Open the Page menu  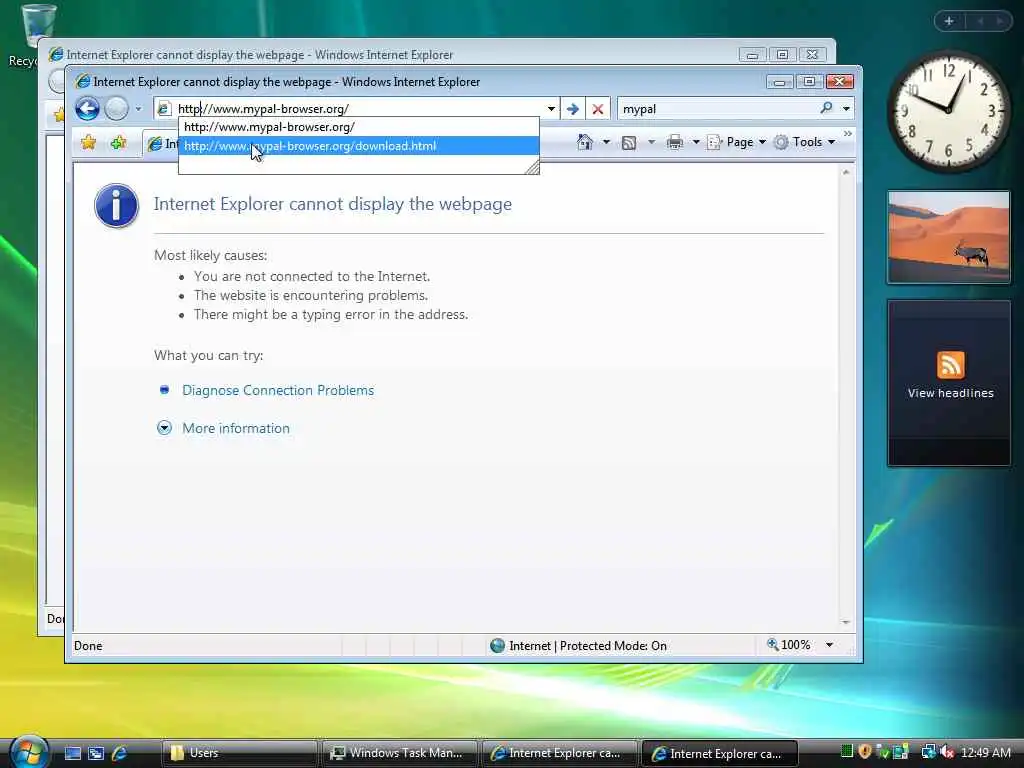click(737, 142)
